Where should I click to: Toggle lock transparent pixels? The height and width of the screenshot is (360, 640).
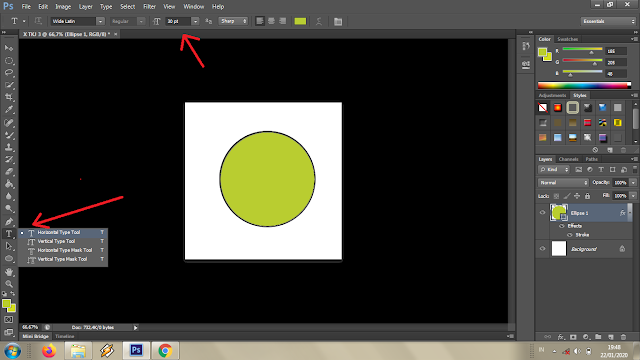tap(556, 196)
